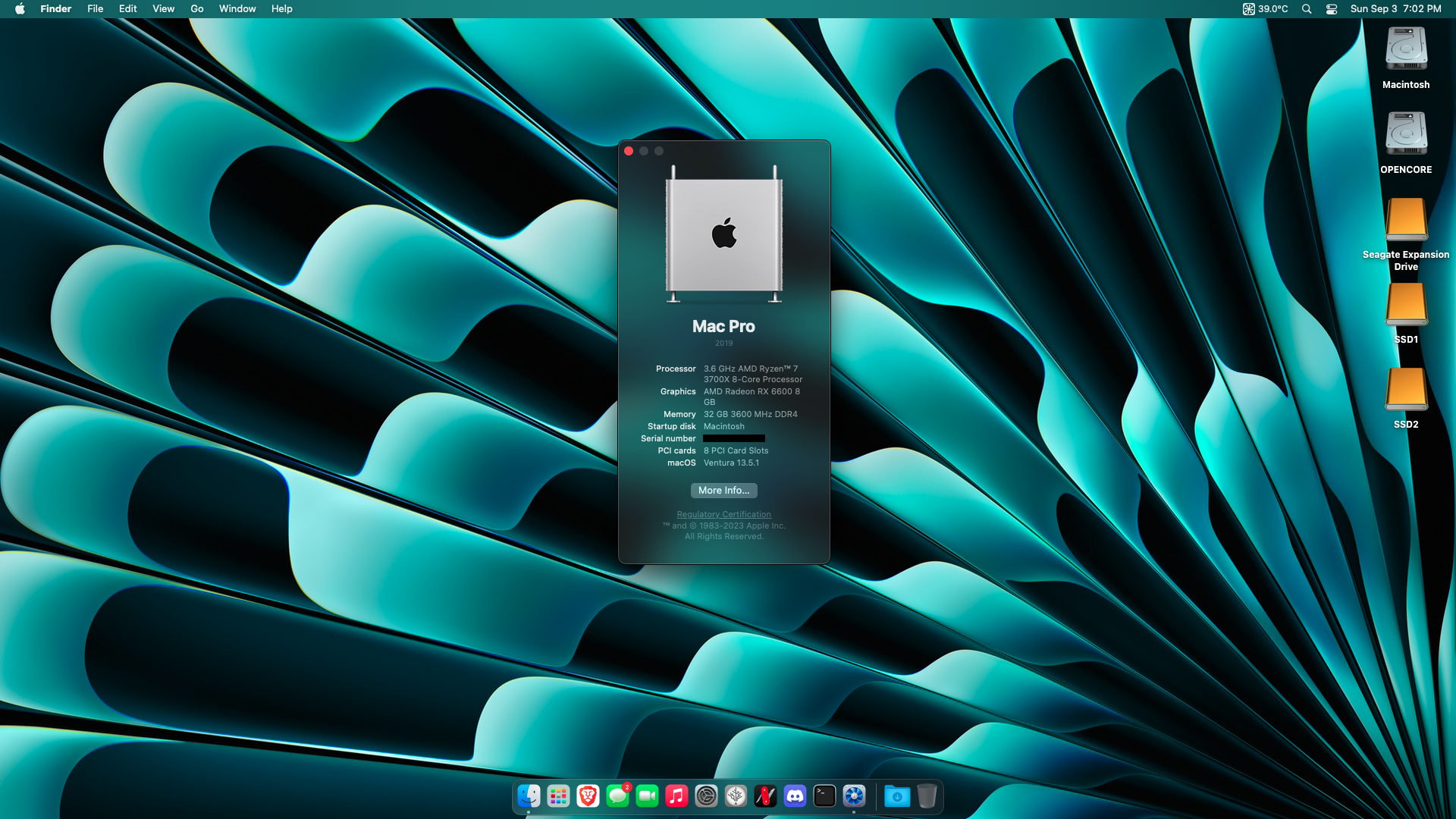
Task: Open the Finder menu
Action: pos(56,9)
